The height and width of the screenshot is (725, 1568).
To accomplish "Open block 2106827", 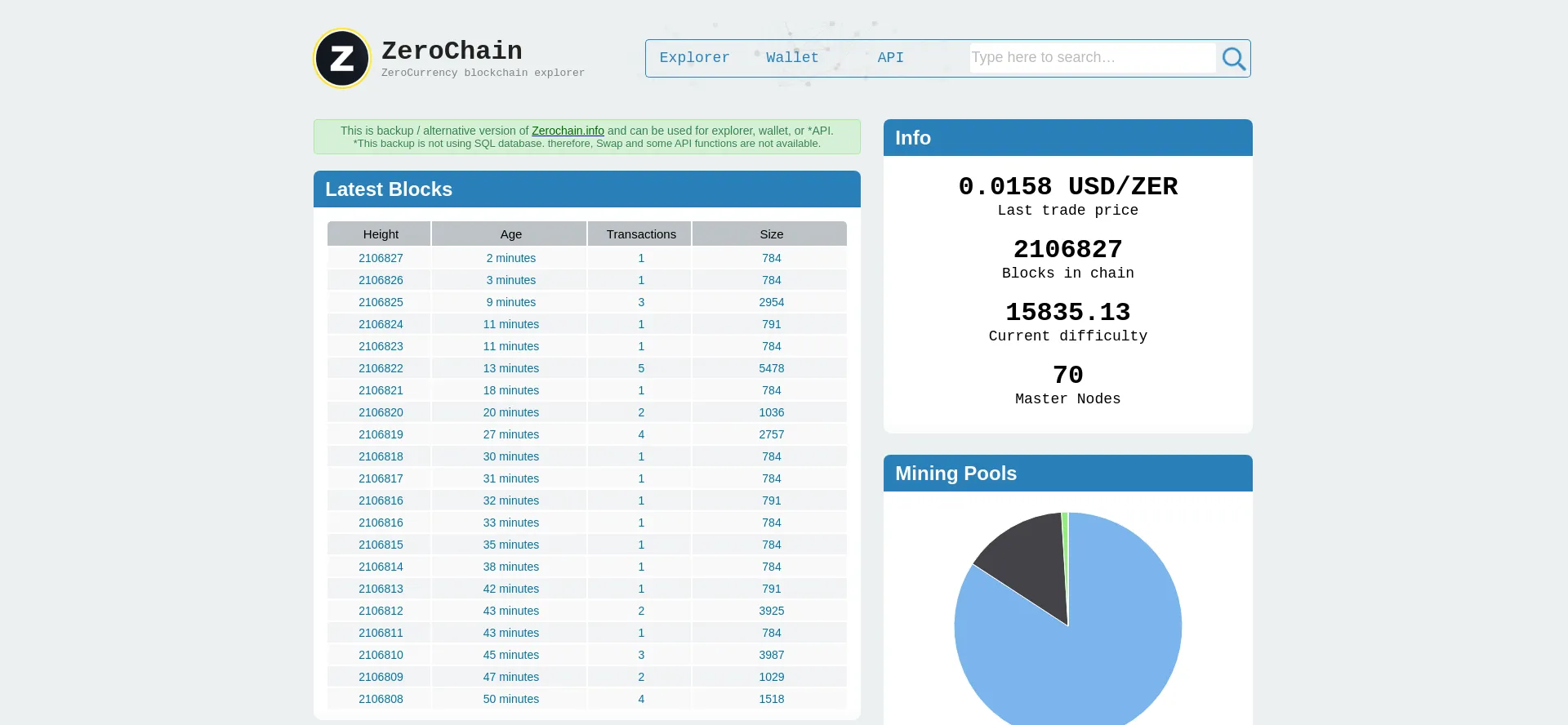I will [381, 258].
